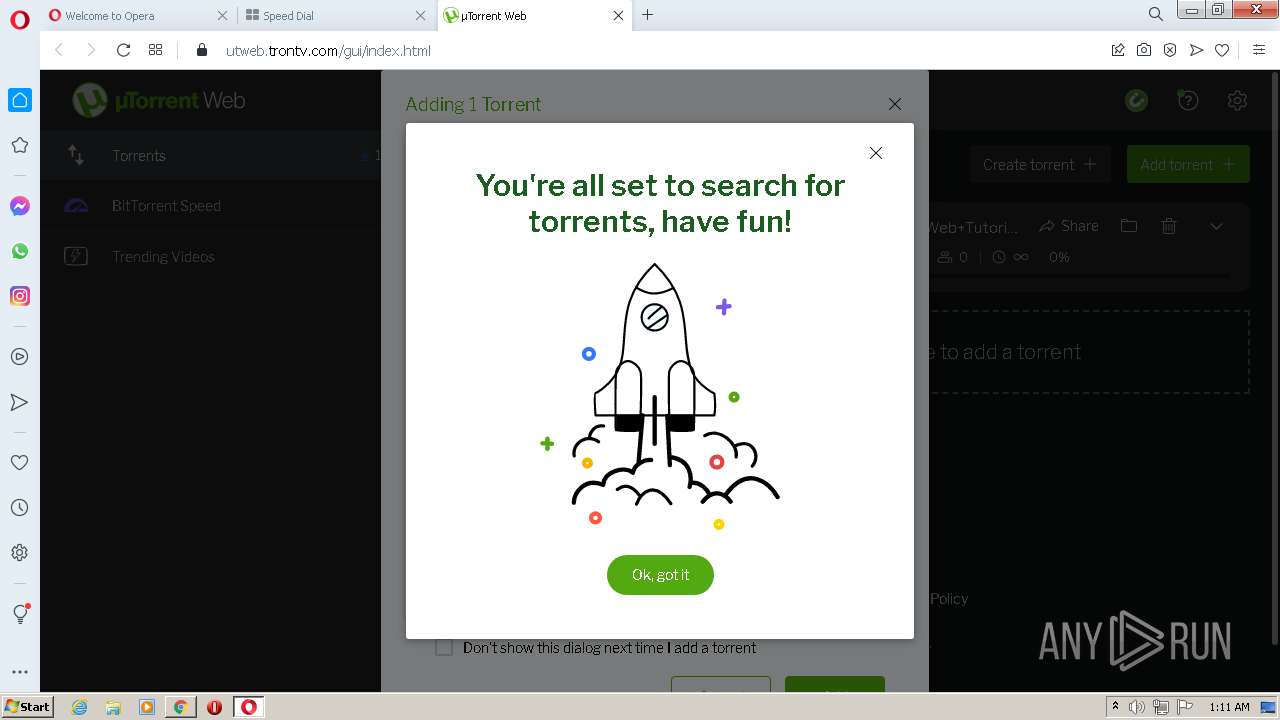Reload the current page
This screenshot has height=720, width=1280.
click(x=123, y=50)
